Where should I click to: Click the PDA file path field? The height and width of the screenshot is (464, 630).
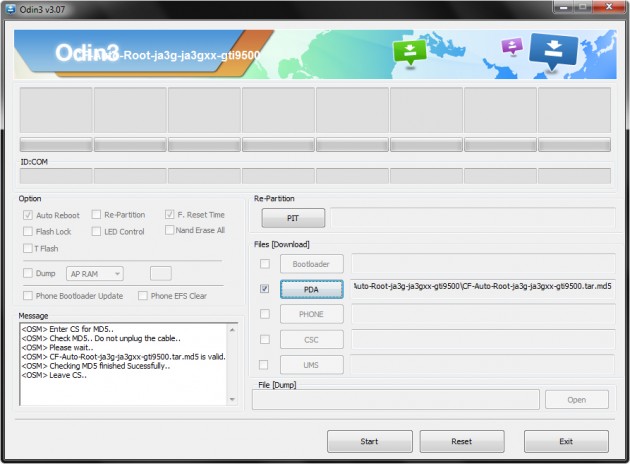481,288
